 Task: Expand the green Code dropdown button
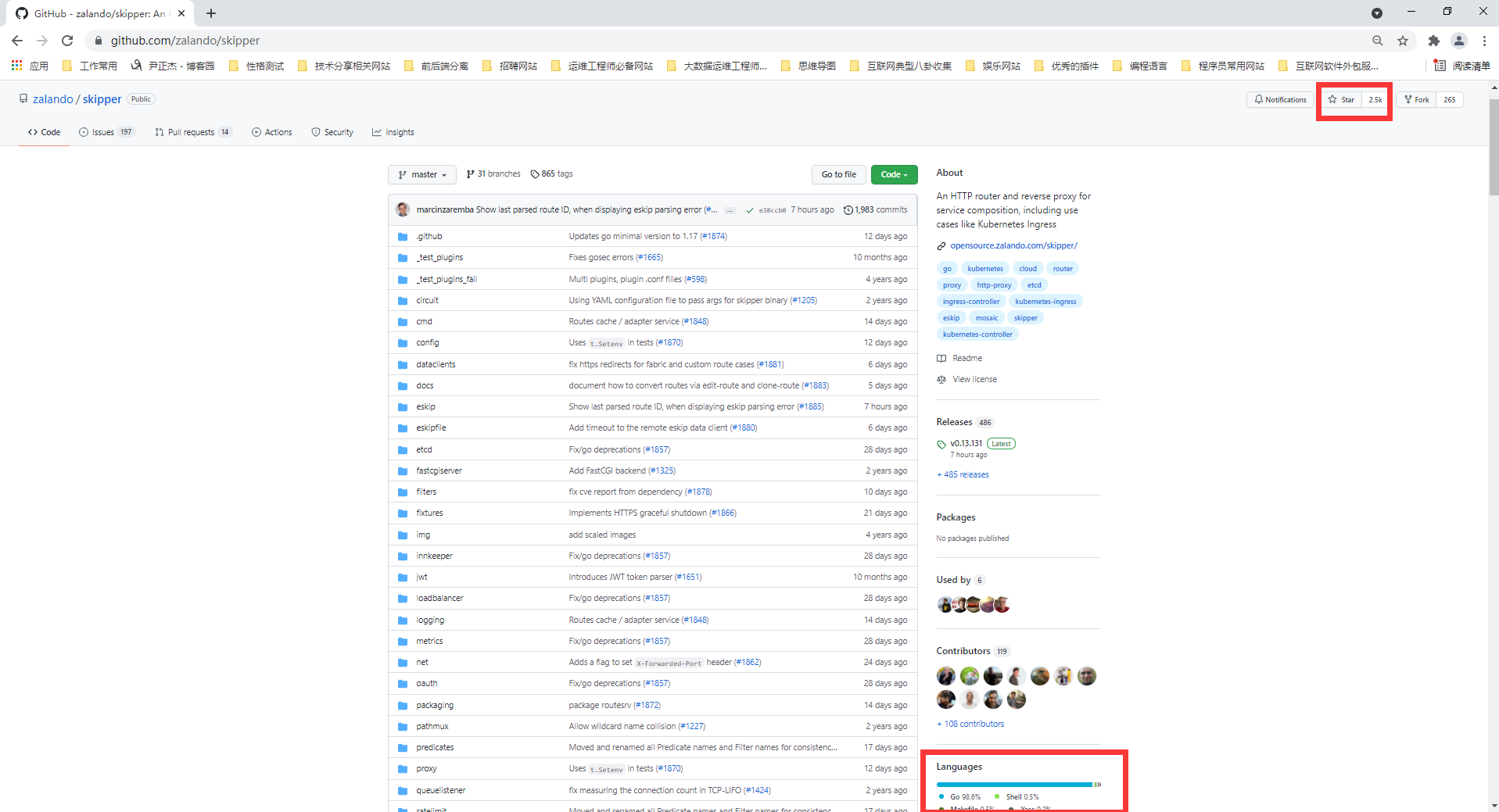[894, 174]
